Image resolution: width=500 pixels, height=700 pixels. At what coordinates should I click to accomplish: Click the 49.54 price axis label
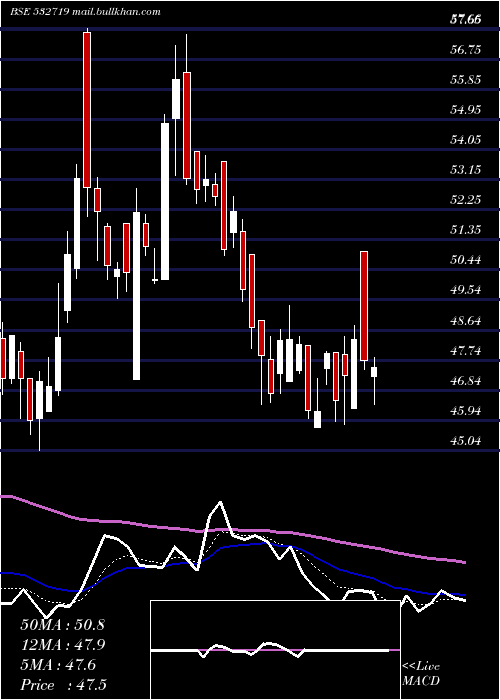pos(466,290)
